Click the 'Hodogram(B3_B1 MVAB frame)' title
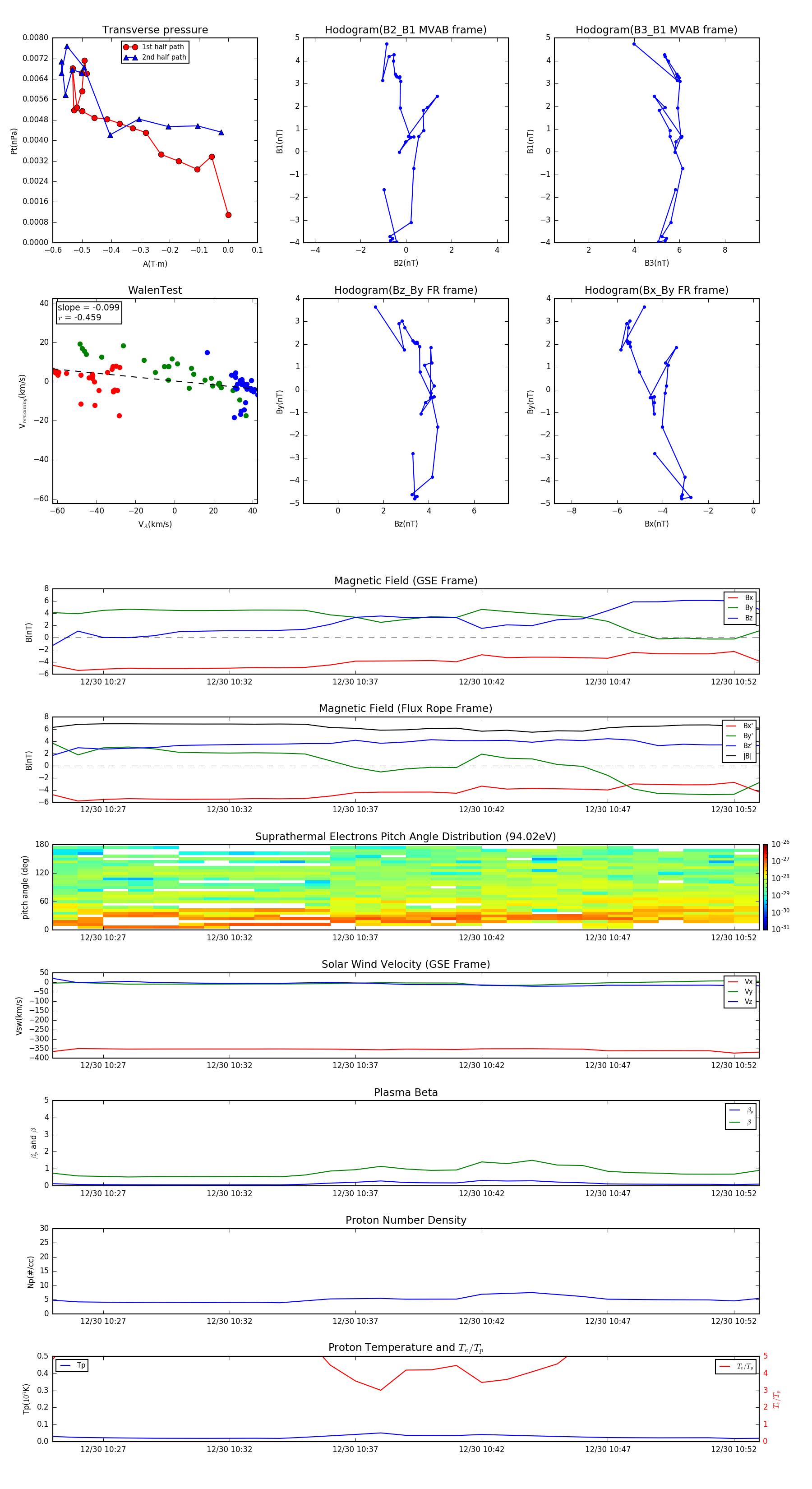Screen dimensions: 812x1489 (656, 30)
